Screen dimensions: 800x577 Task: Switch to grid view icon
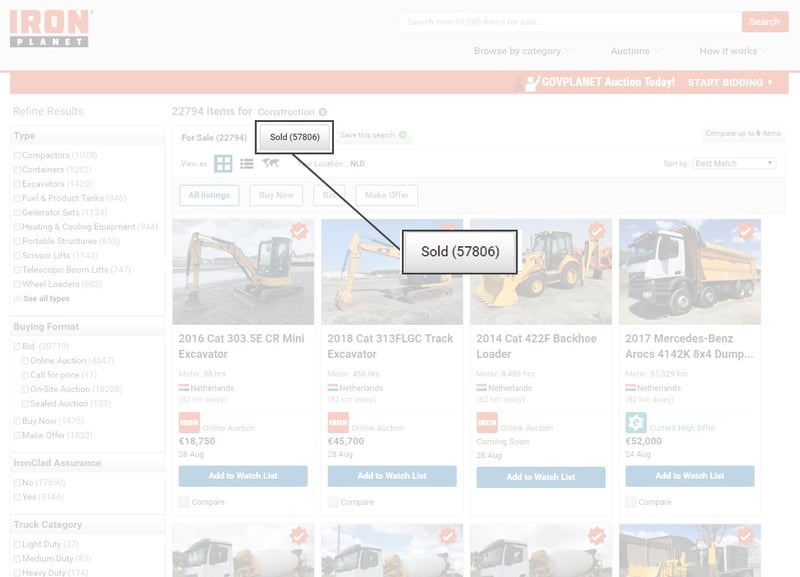coord(223,164)
